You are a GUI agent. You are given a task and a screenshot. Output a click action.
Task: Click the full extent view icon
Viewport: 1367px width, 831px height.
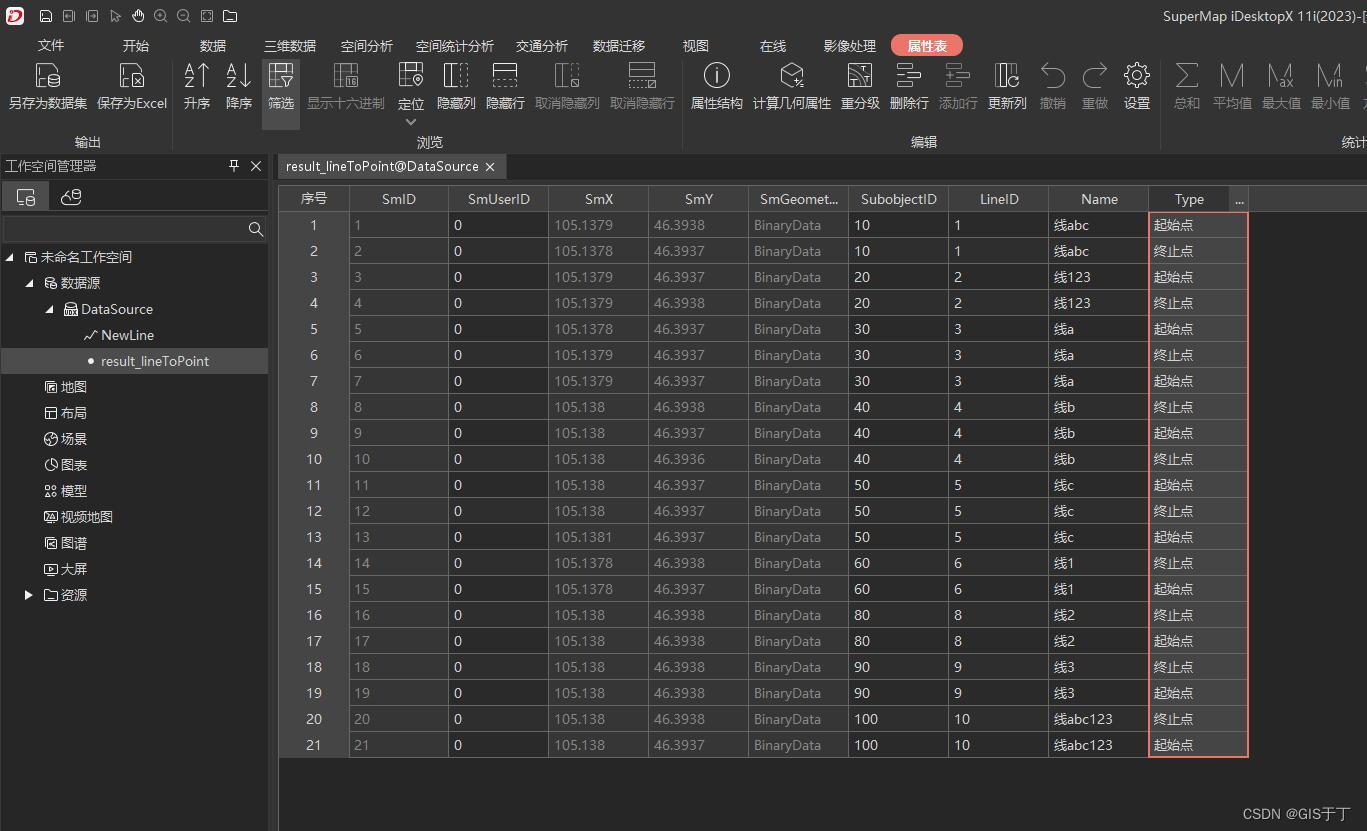(x=207, y=16)
